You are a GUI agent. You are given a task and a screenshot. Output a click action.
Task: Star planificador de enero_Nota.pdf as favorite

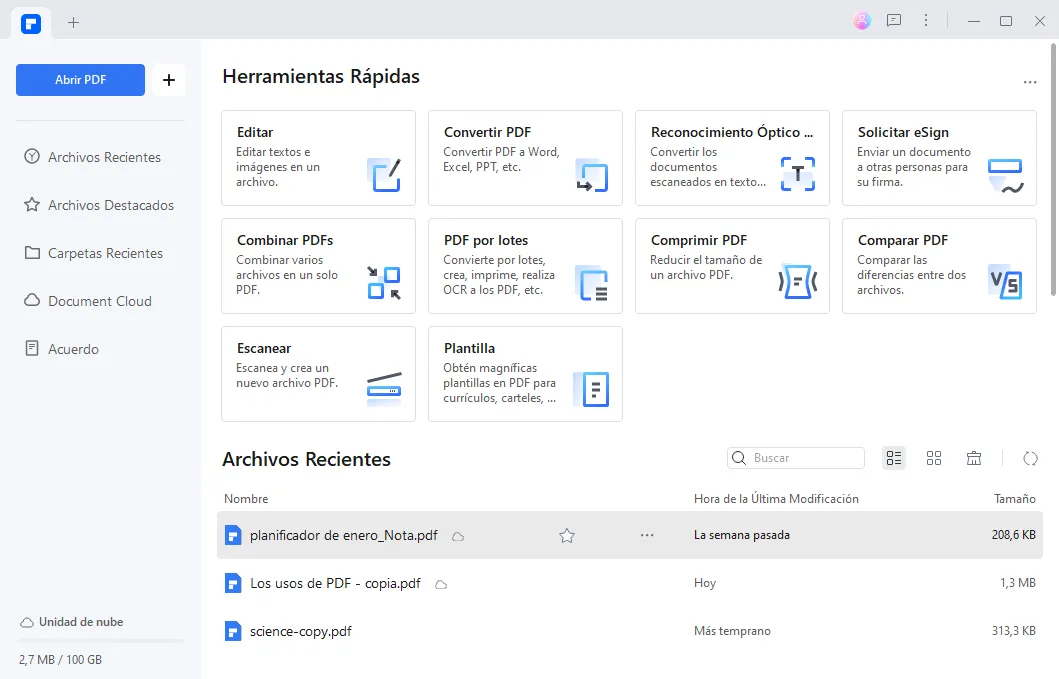click(x=567, y=536)
